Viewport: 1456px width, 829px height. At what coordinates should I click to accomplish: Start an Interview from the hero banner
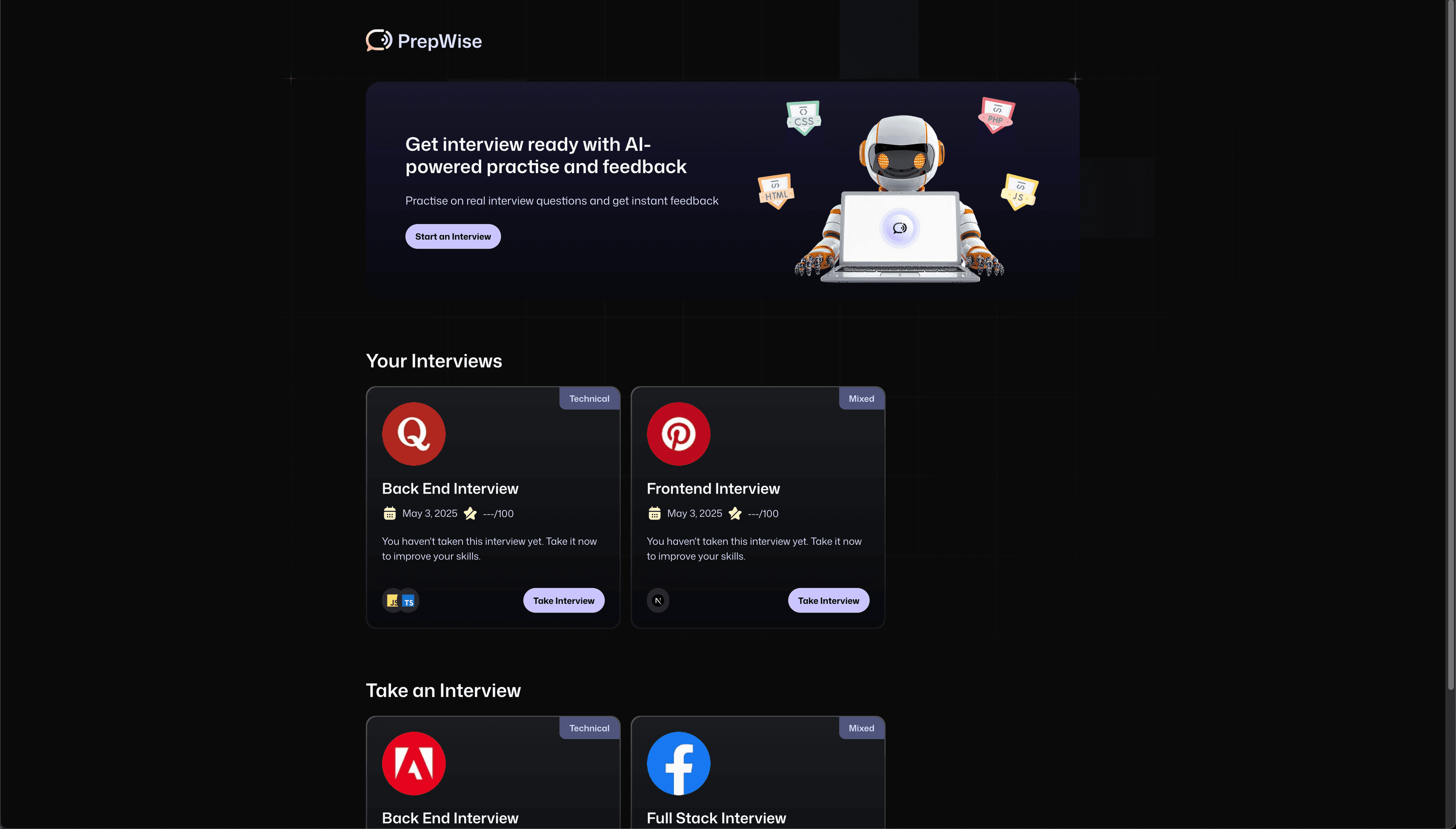[x=453, y=236]
